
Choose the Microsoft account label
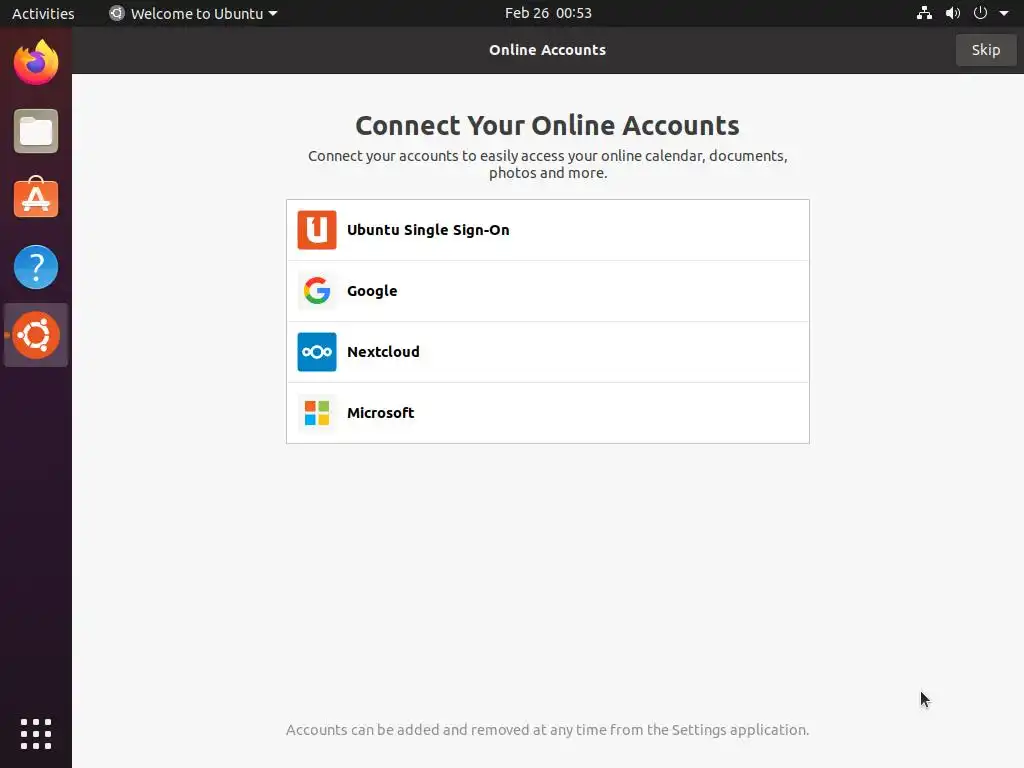tap(381, 413)
